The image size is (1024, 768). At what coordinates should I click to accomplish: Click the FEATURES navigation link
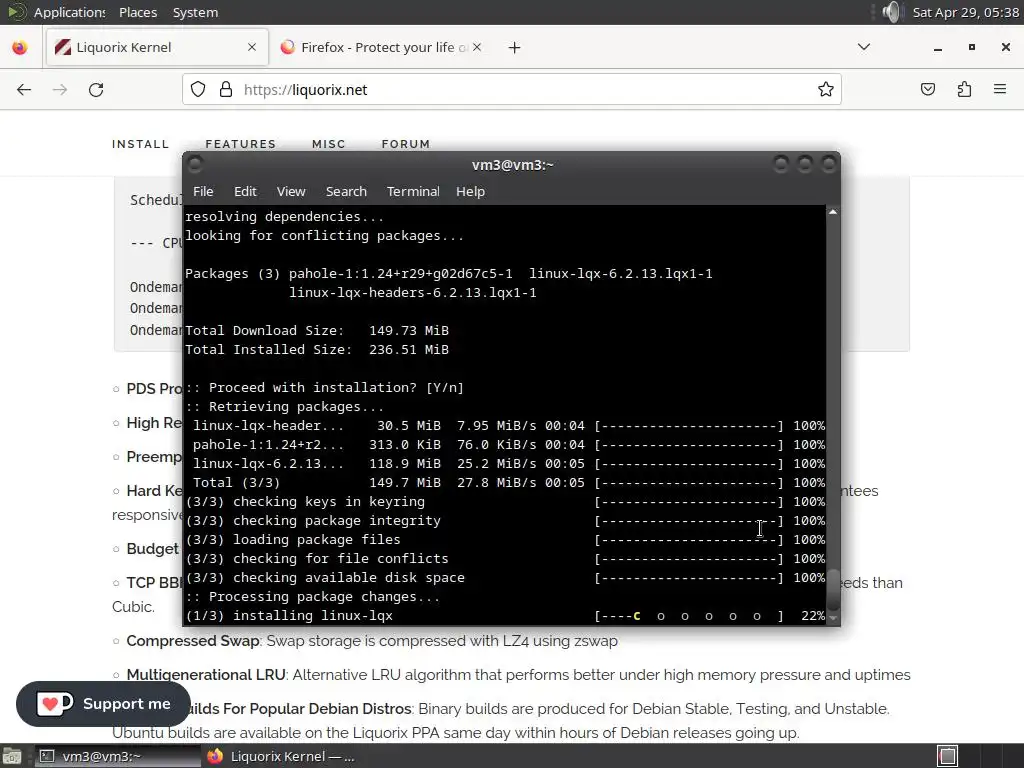coord(240,144)
